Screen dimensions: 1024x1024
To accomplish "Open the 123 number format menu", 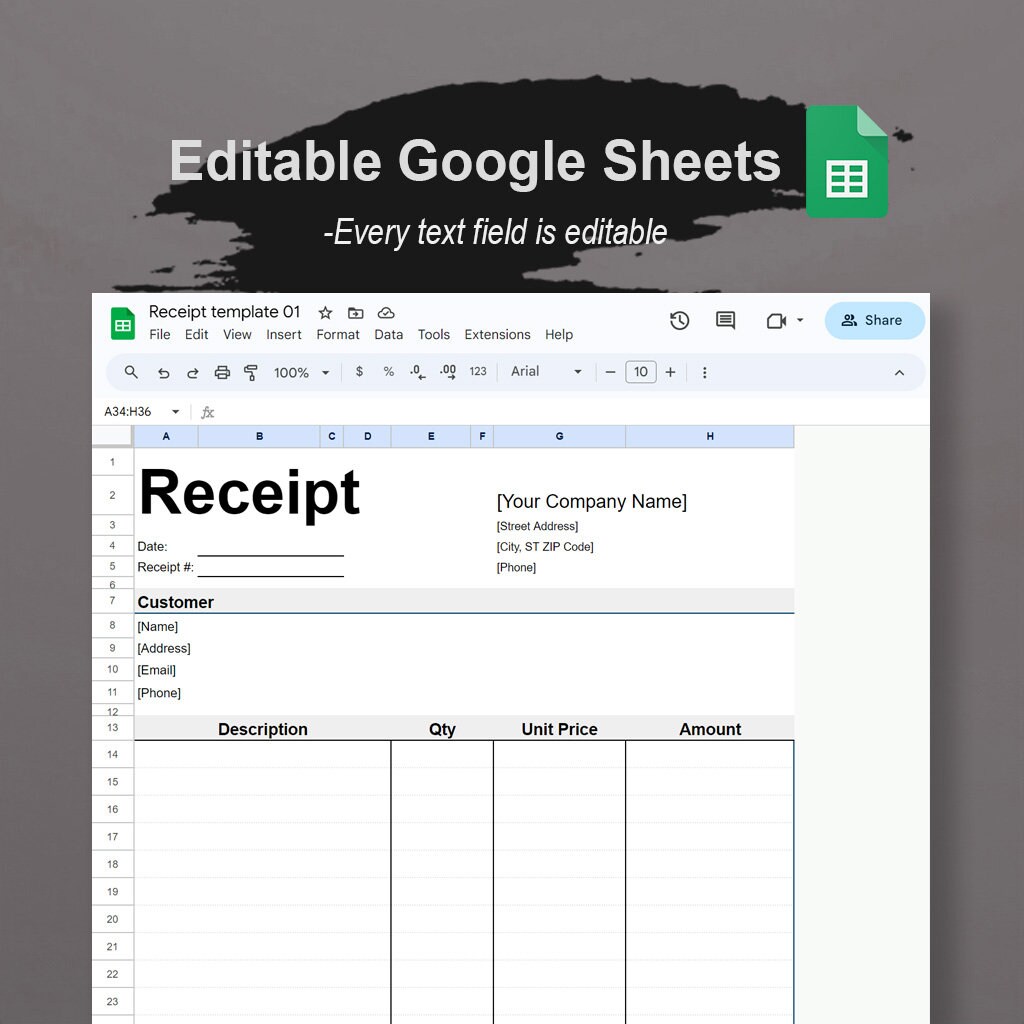I will [x=477, y=371].
